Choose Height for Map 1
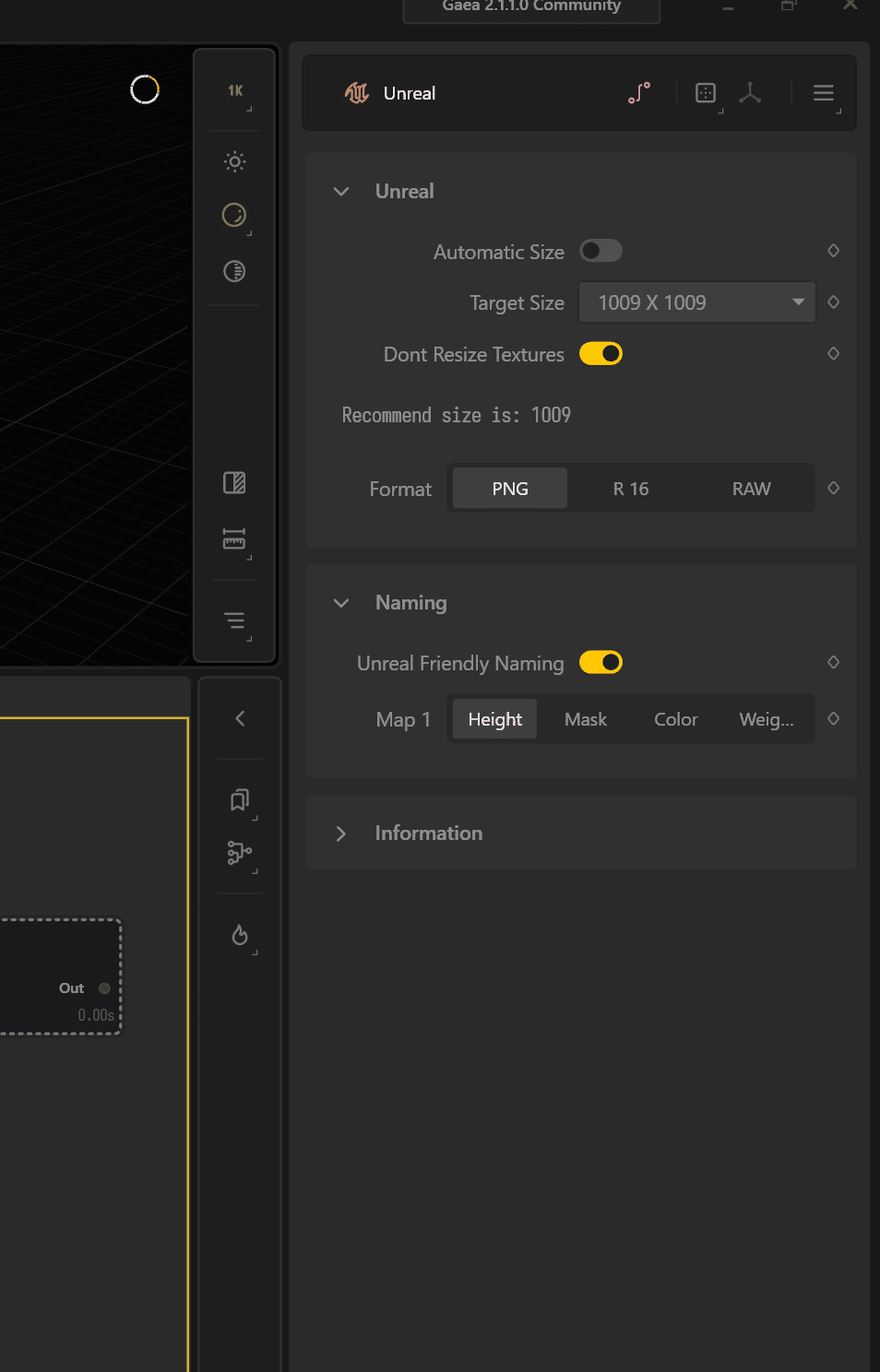Image resolution: width=880 pixels, height=1372 pixels. click(x=495, y=719)
